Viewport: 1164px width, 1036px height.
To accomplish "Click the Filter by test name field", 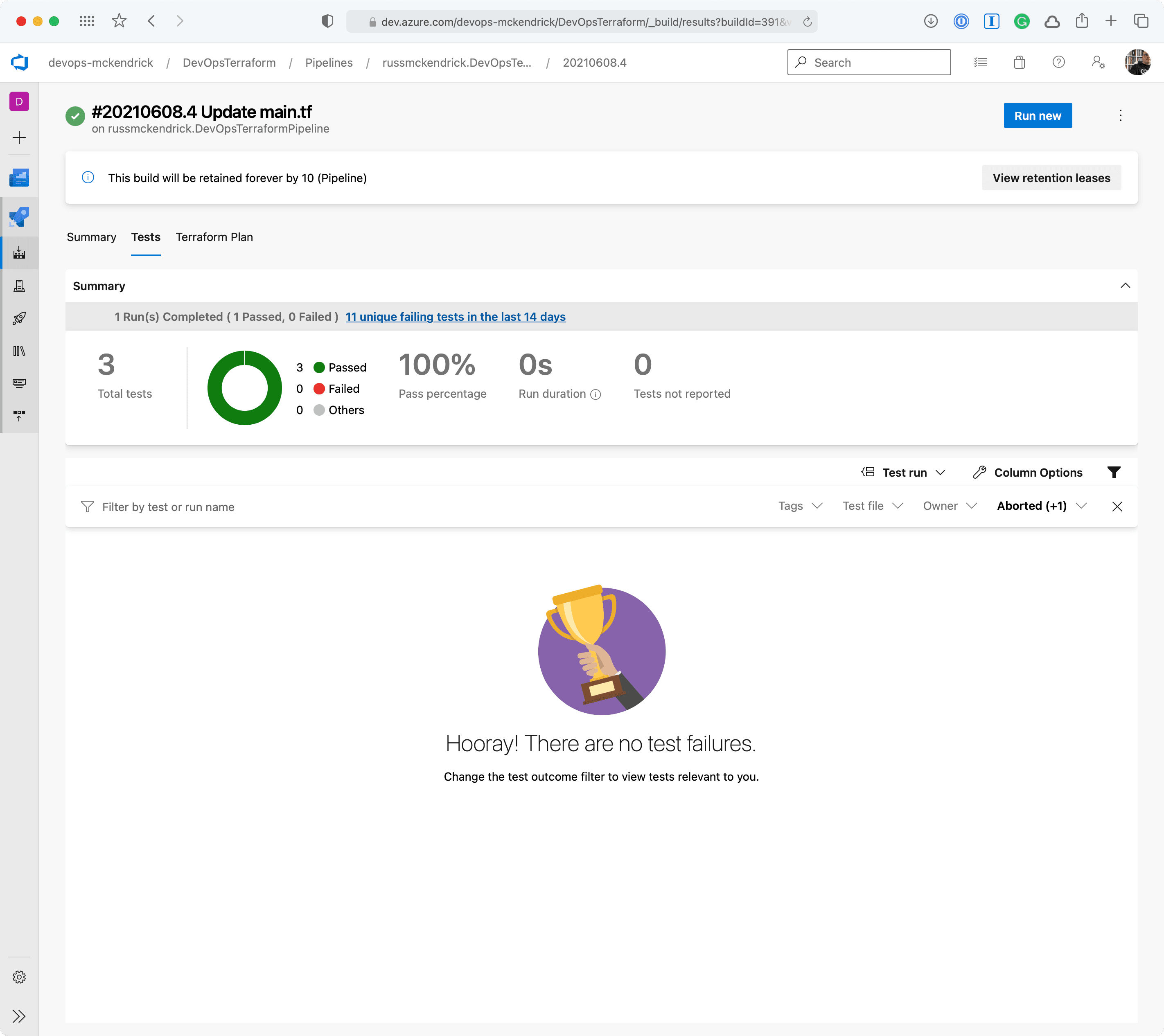I will point(169,507).
